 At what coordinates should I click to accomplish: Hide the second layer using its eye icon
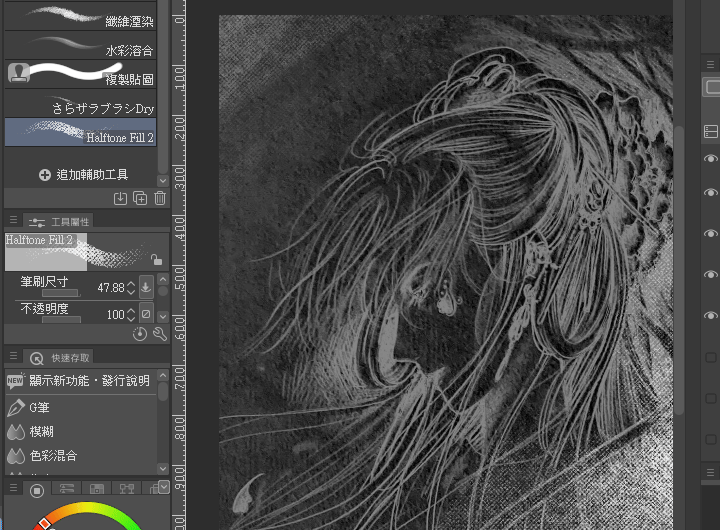pos(711,192)
